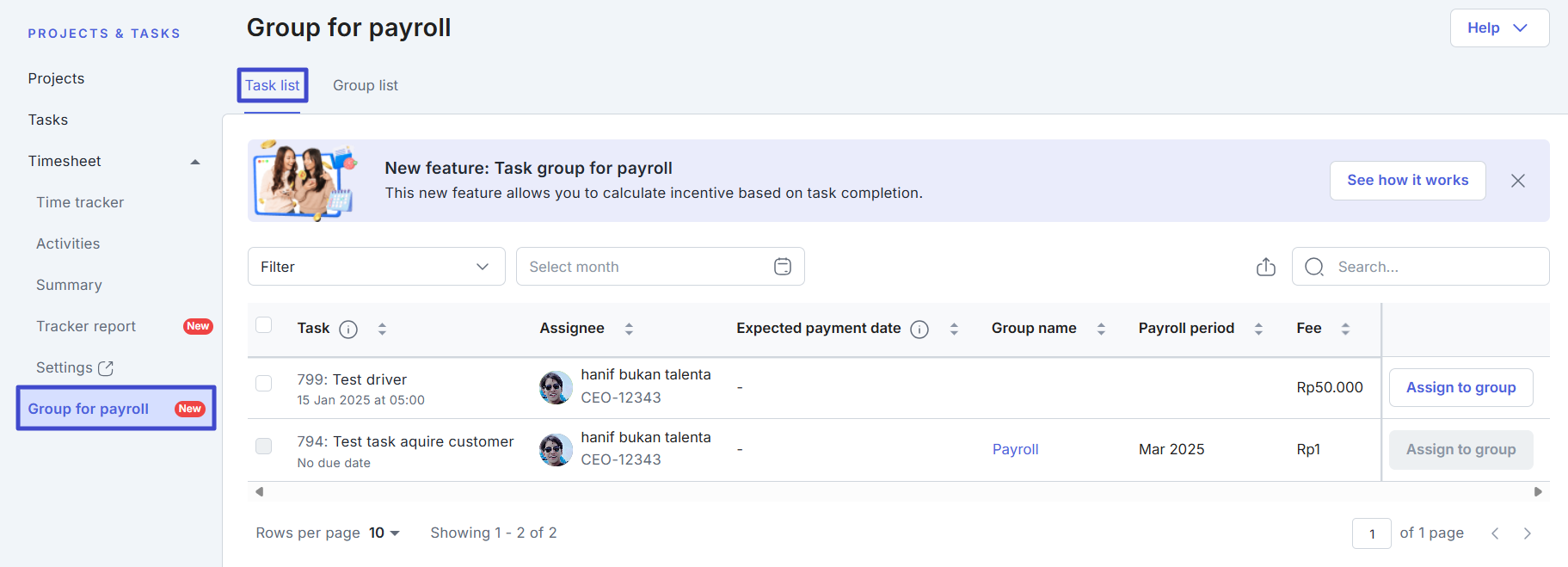Open the Payroll group link
1568x567 pixels.
pos(1015,449)
